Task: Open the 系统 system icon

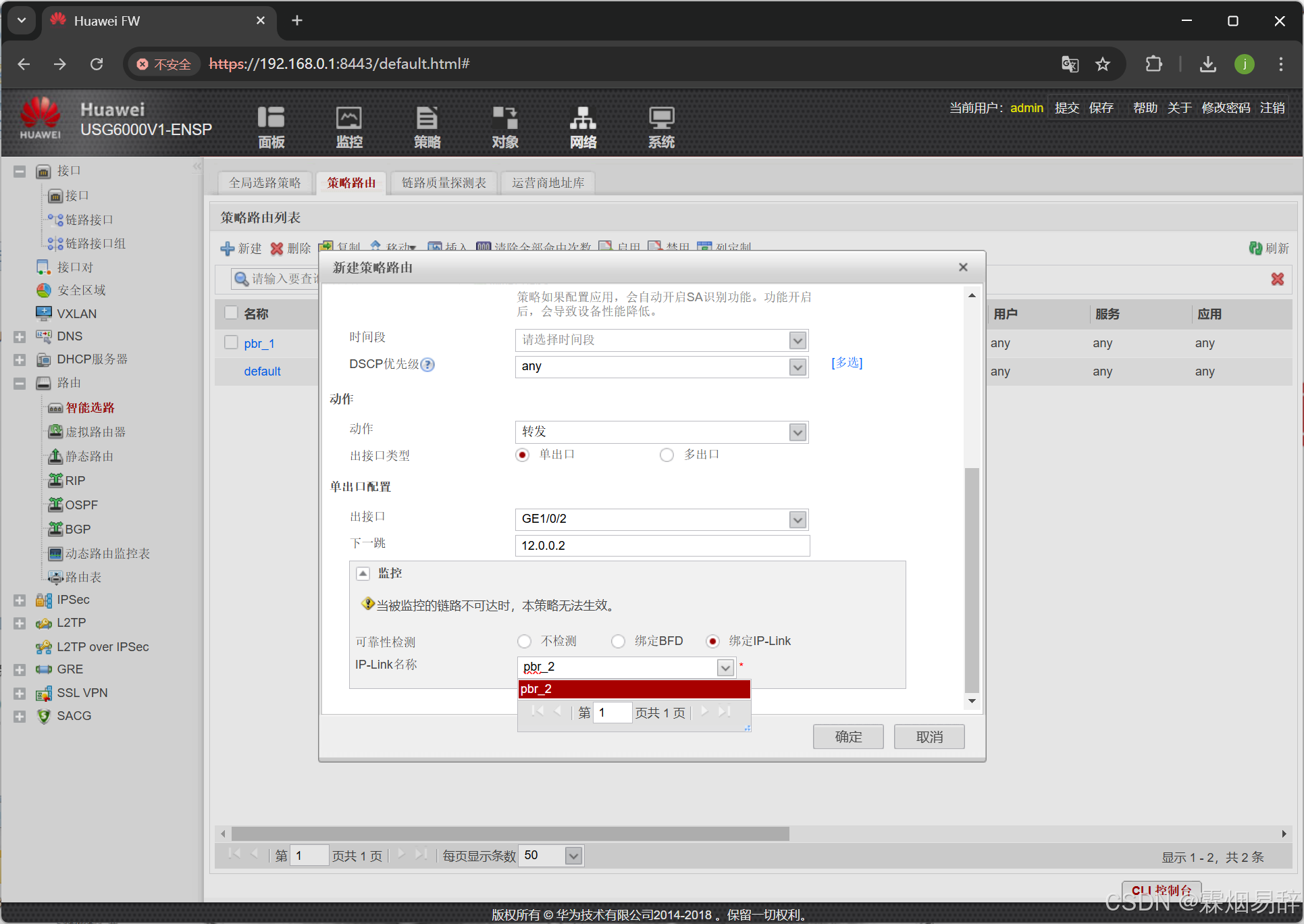Action: 661,119
